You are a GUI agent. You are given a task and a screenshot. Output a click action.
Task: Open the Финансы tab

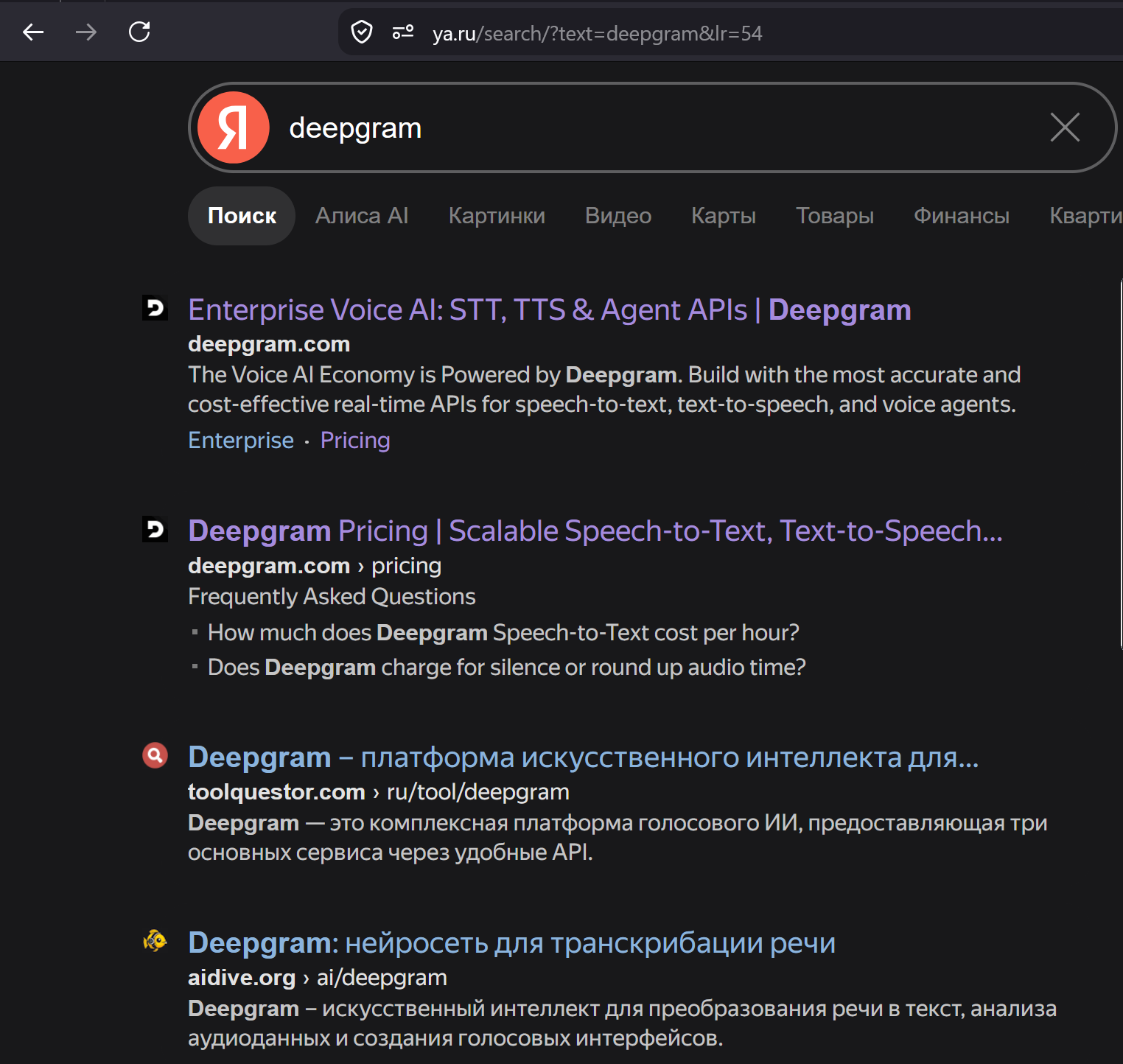pyautogui.click(x=962, y=216)
